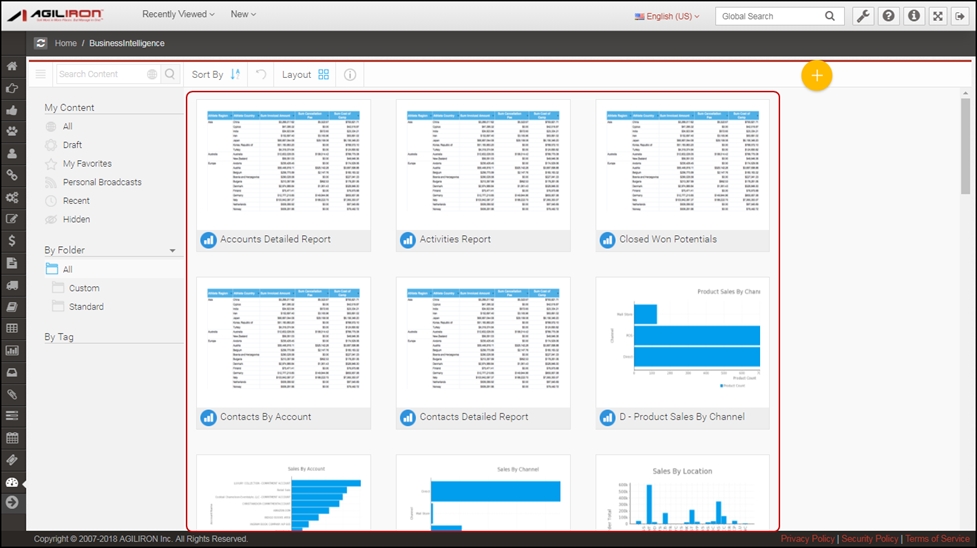Open the chain-link sidebar icon
The width and height of the screenshot is (977, 548).
12,175
